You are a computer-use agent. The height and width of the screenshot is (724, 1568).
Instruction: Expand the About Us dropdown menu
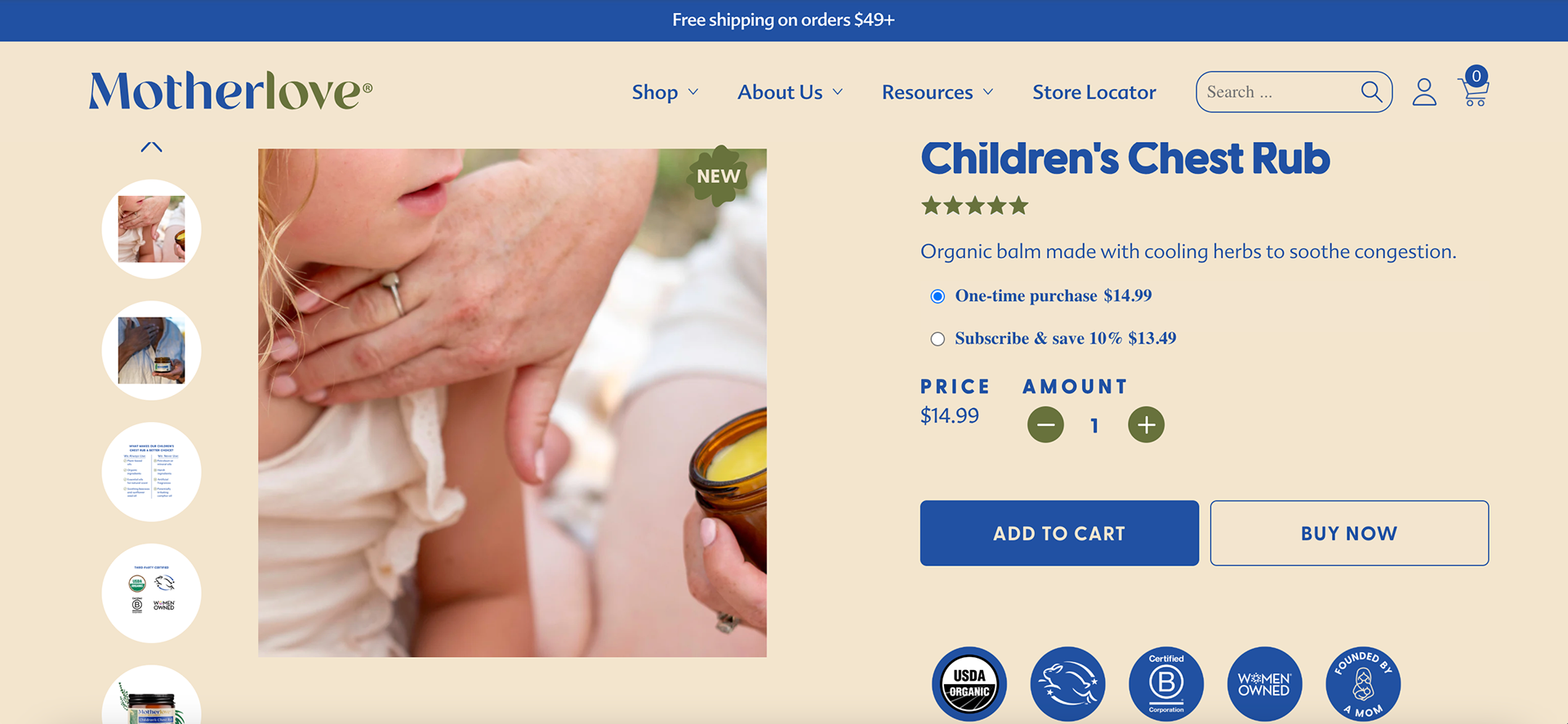click(790, 92)
